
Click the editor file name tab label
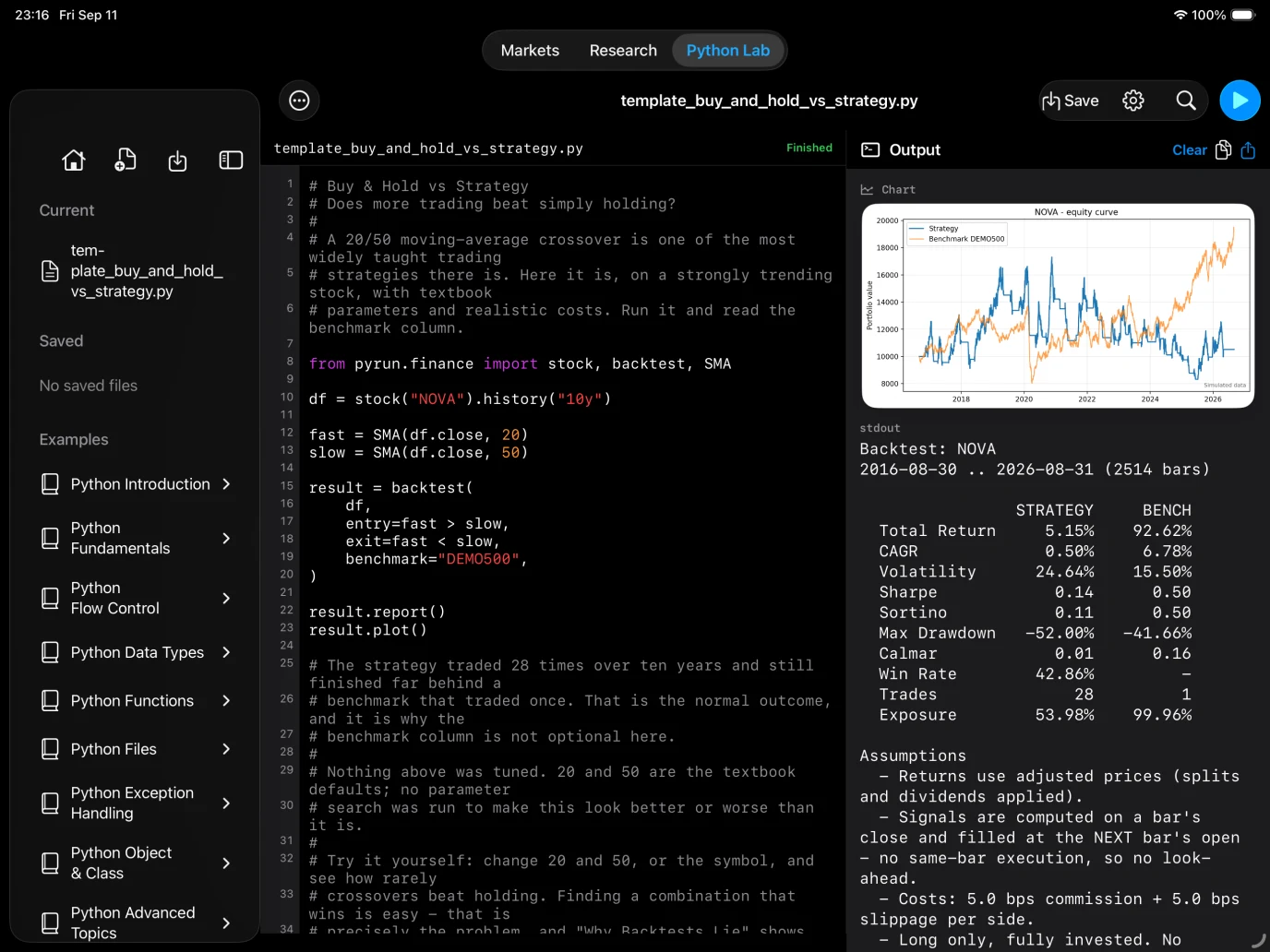pos(428,149)
